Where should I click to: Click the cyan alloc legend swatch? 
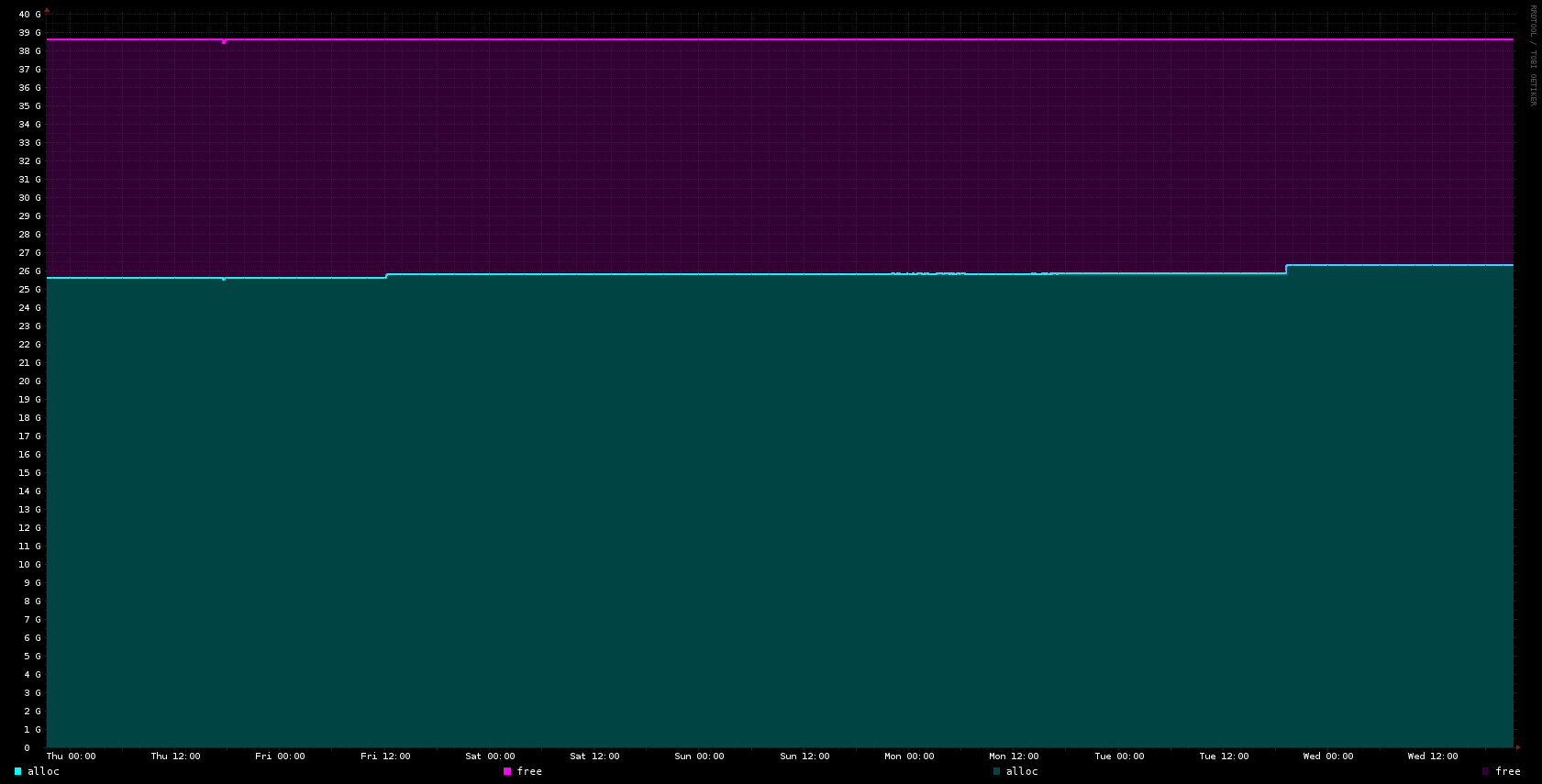pos(17,771)
